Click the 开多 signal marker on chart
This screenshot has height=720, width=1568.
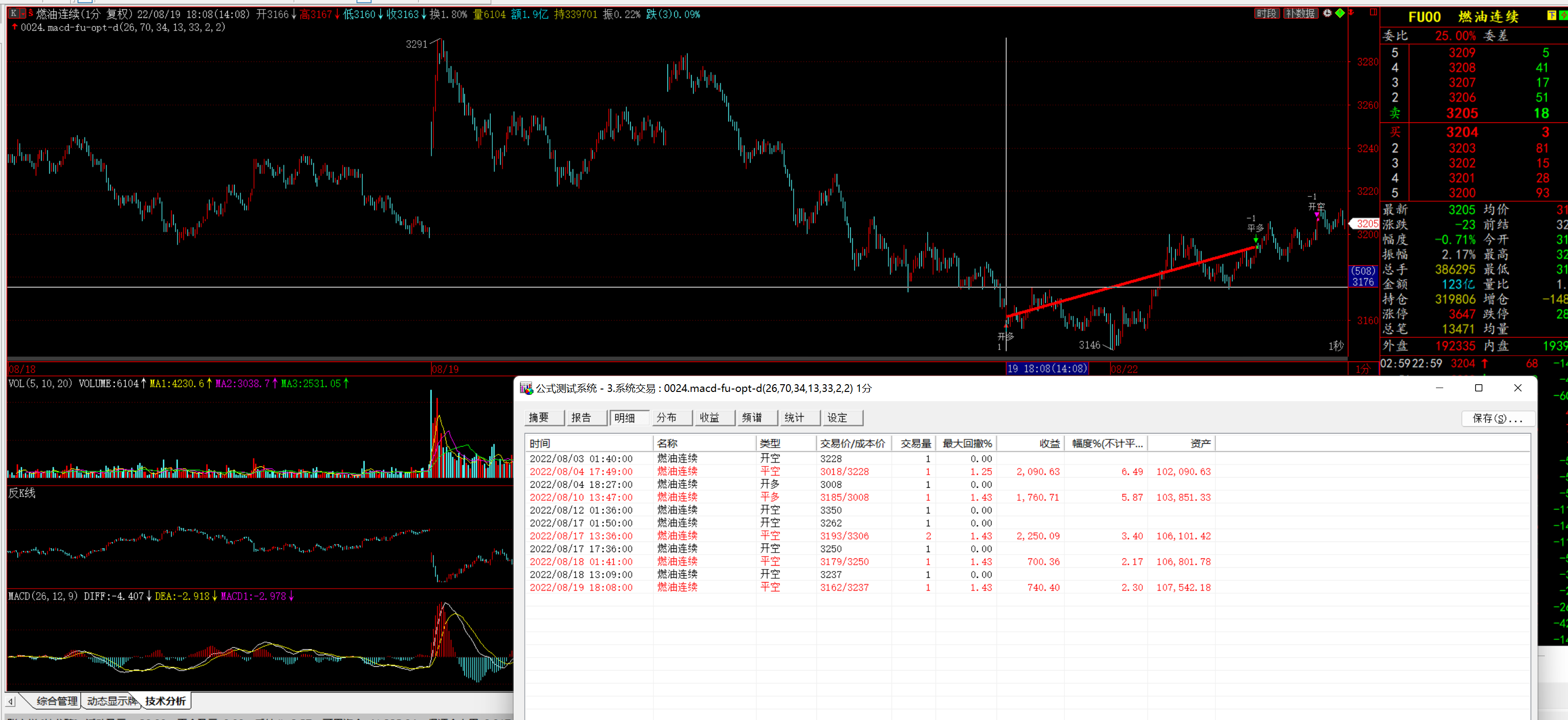1005,336
